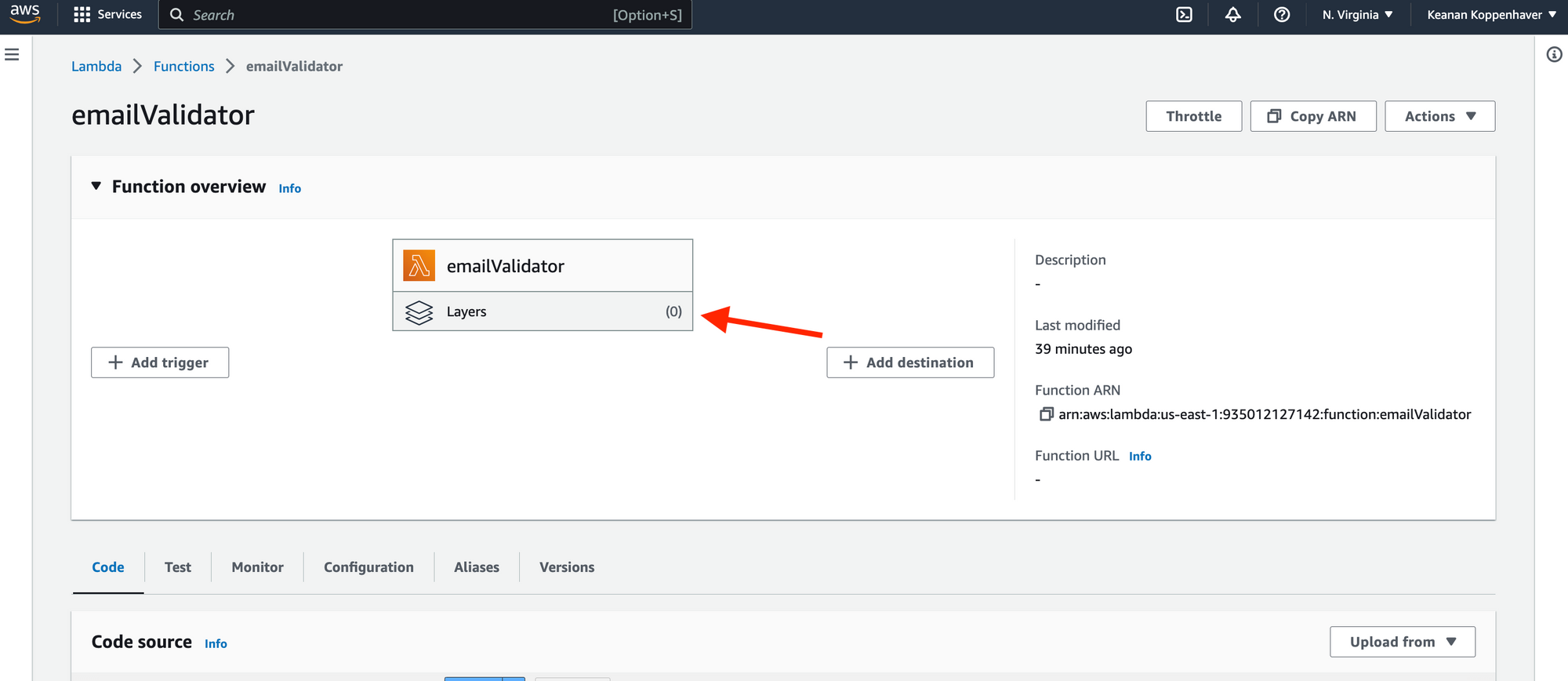1568x681 pixels.
Task: Open the notifications bell
Action: [x=1232, y=15]
